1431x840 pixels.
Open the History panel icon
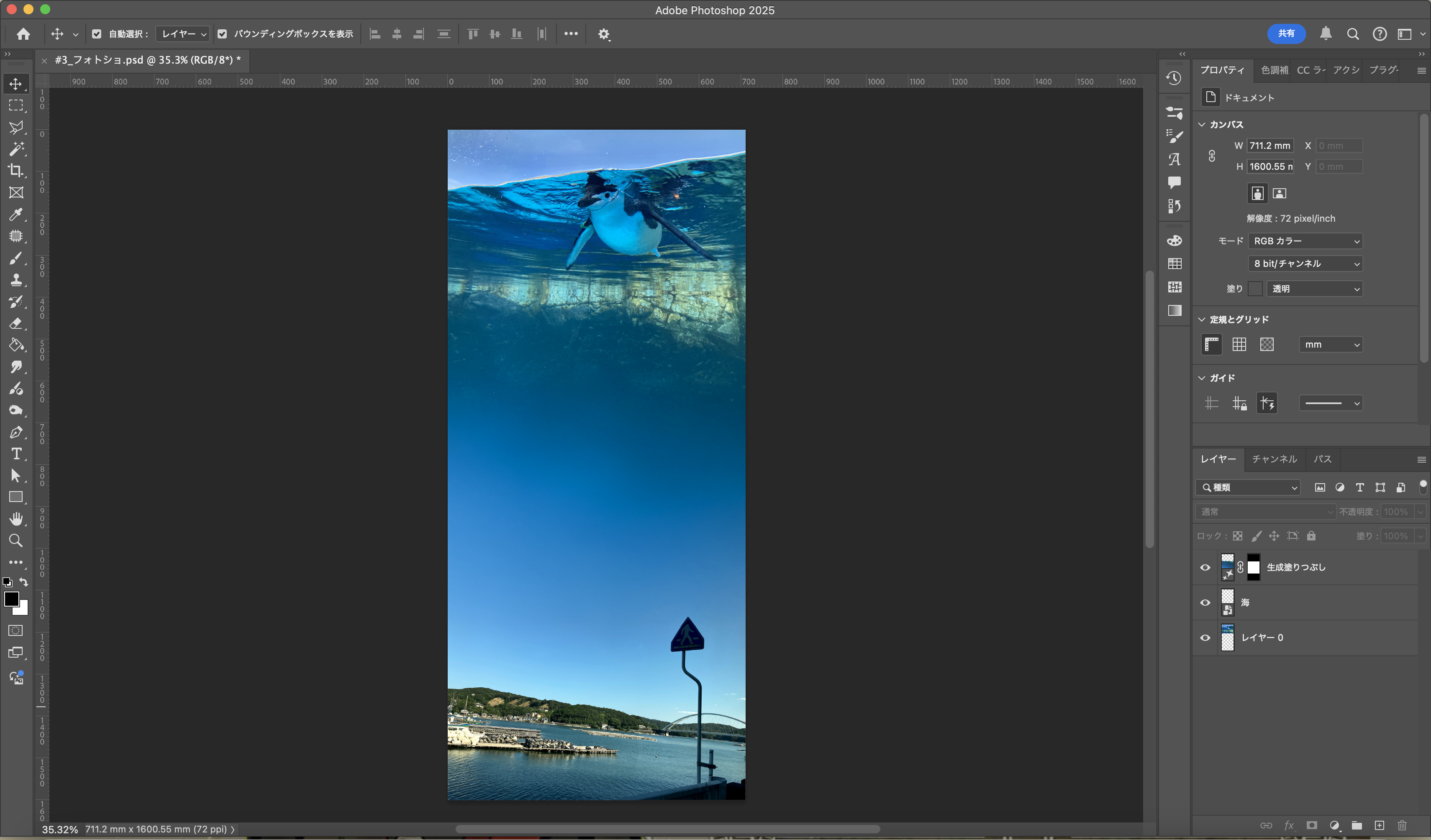1174,78
